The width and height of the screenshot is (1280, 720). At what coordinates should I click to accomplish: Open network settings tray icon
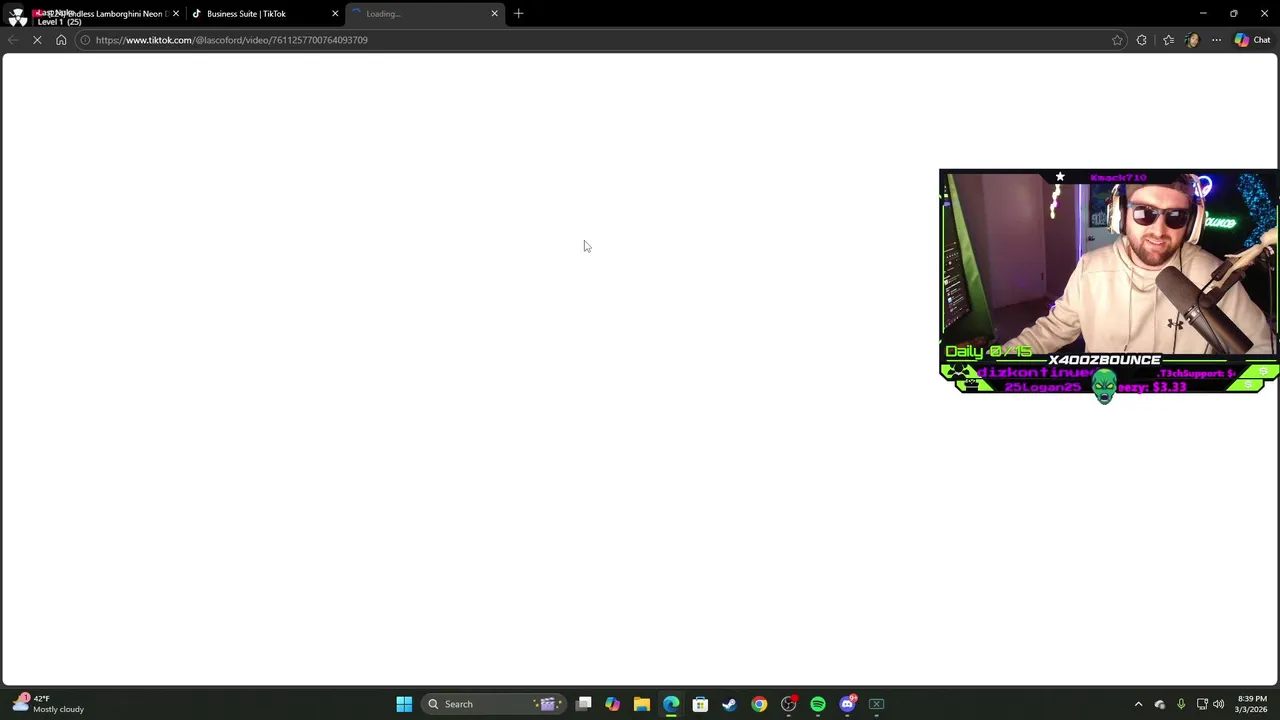(x=1202, y=704)
